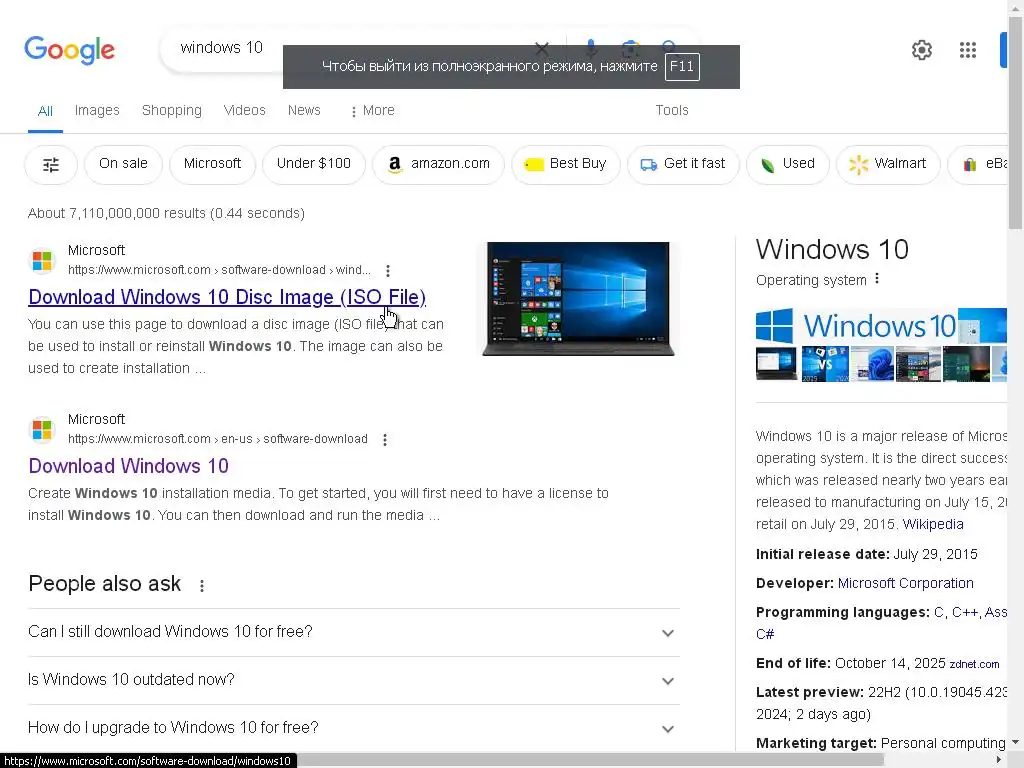
Task: Switch to the Shopping tab
Action: [172, 110]
